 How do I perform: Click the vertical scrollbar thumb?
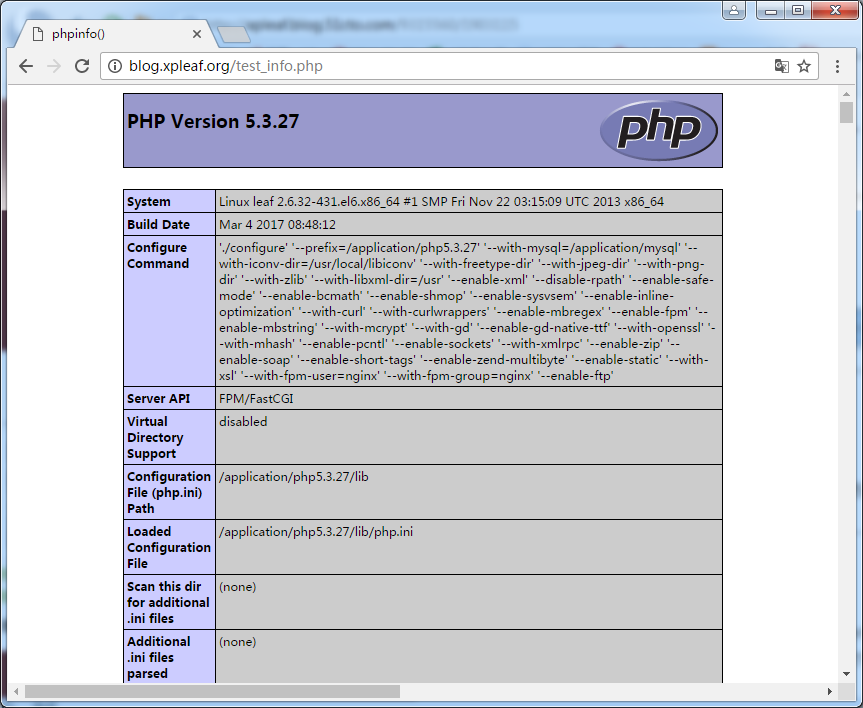pos(846,112)
